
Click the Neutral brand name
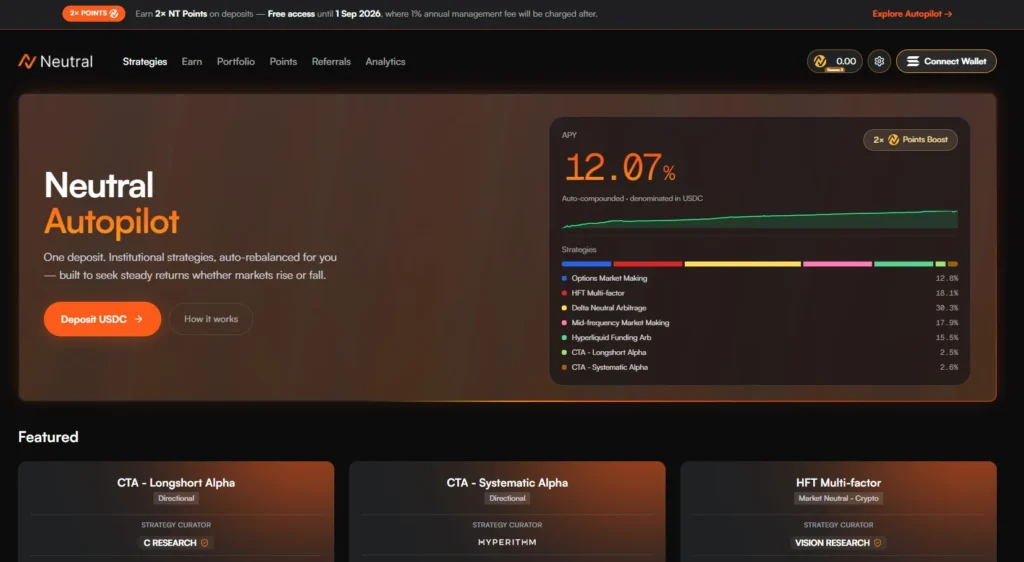67,61
